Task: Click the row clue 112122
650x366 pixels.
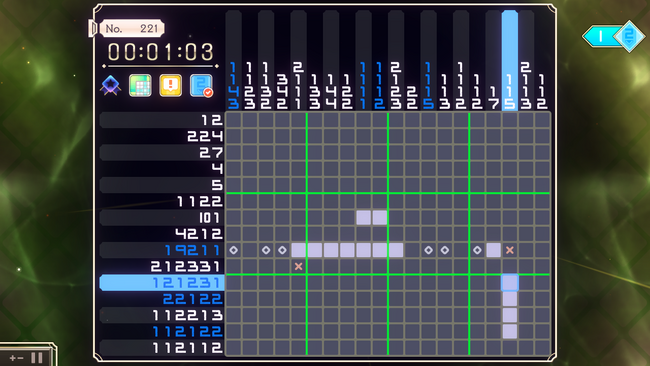Action: [187, 332]
